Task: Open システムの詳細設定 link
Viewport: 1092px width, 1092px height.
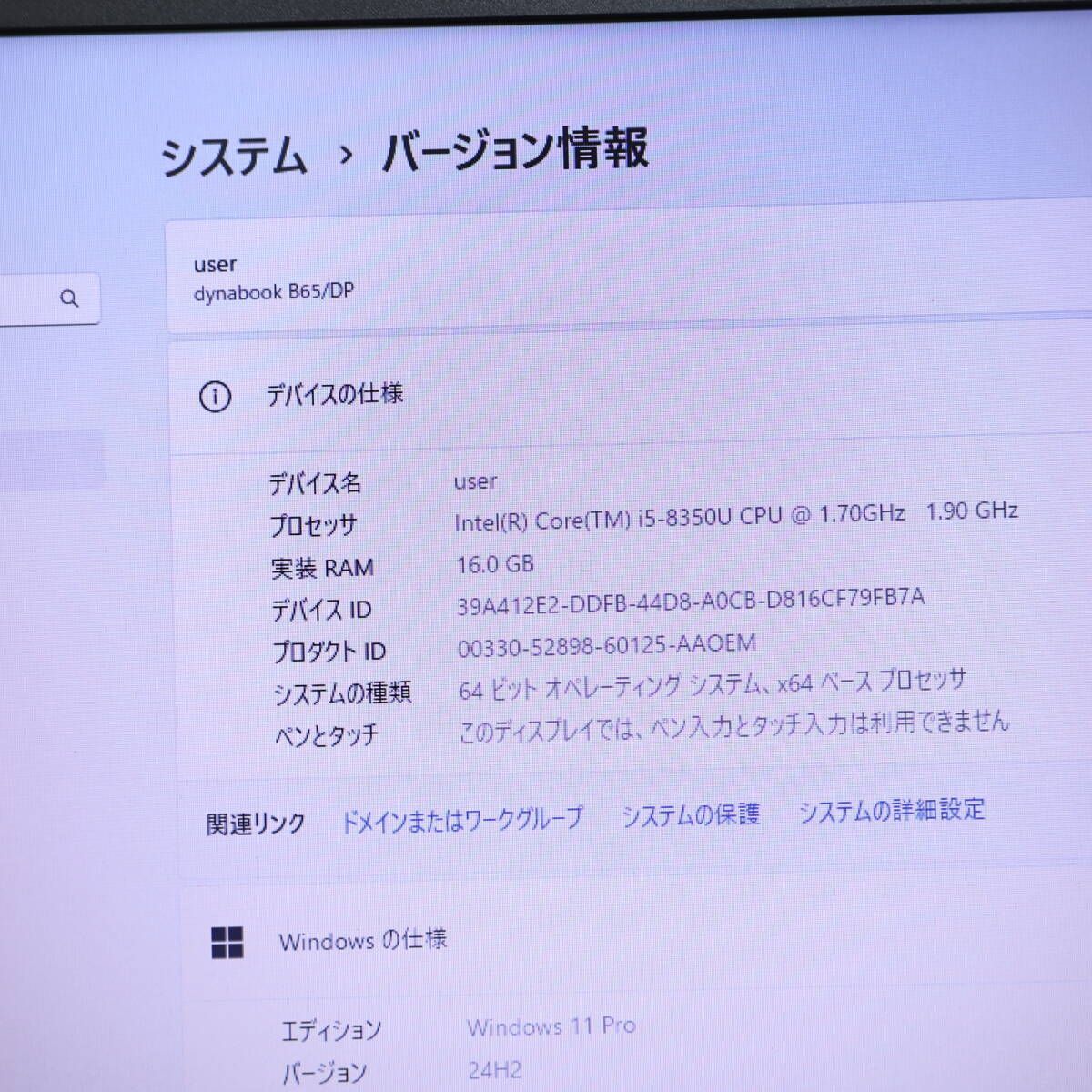Action: [x=892, y=810]
